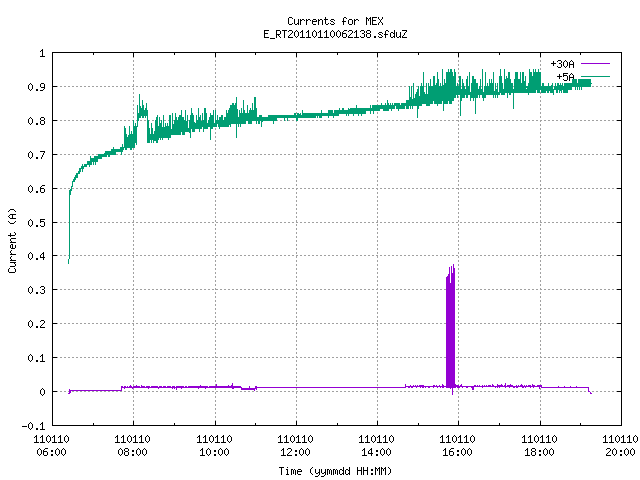Click the purple +30A legend line sample

pyautogui.click(x=595, y=64)
